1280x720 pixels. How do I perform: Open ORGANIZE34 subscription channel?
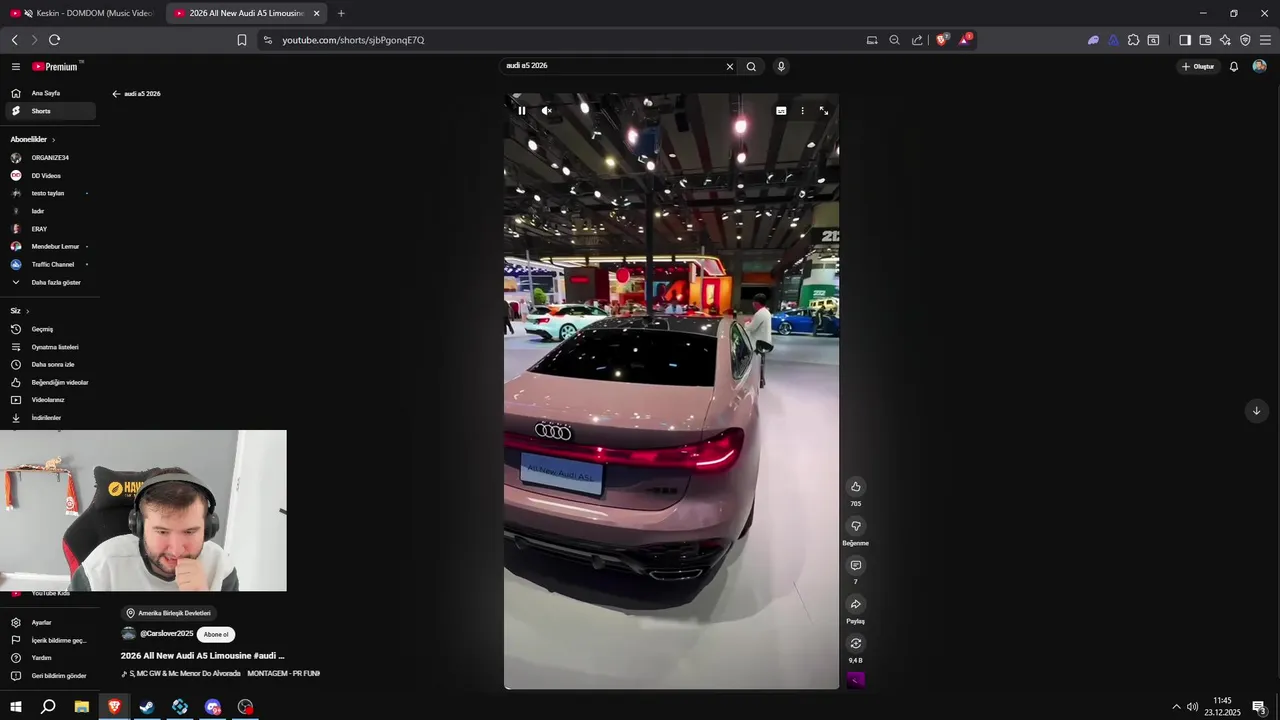pos(48,158)
